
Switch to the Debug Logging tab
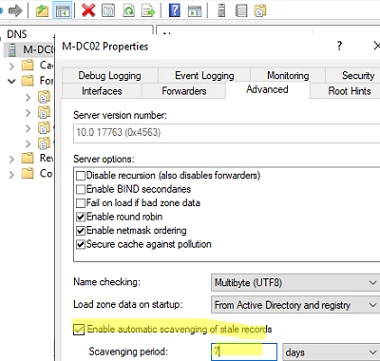[110, 76]
